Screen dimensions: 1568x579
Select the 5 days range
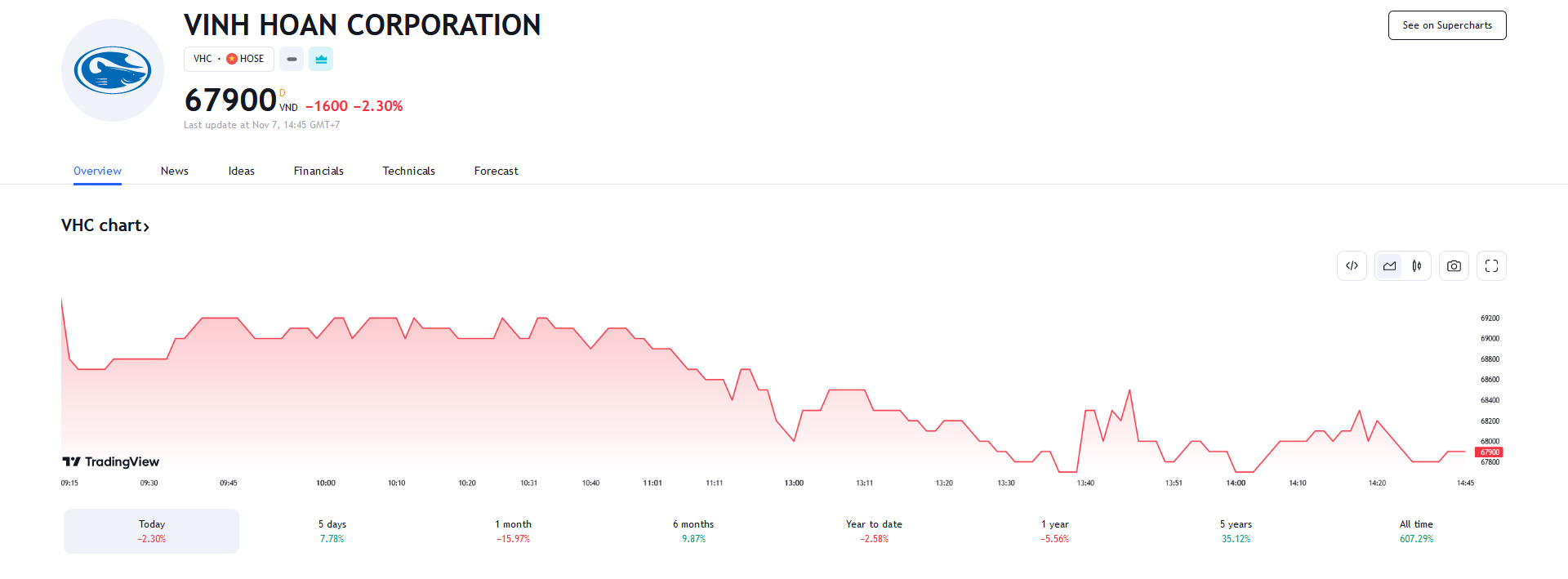[332, 531]
